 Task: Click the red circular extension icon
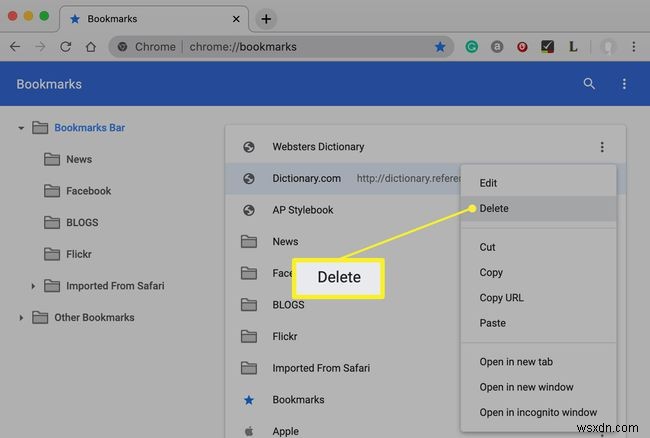click(522, 47)
